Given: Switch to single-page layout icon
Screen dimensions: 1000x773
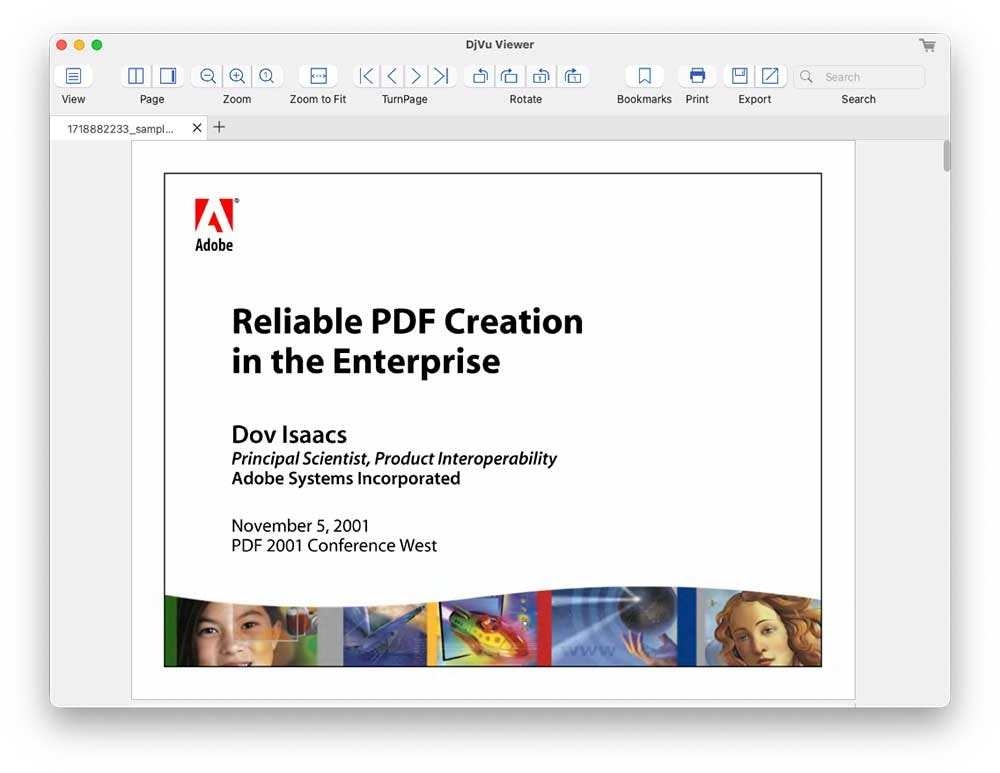Looking at the screenshot, I should pos(168,77).
